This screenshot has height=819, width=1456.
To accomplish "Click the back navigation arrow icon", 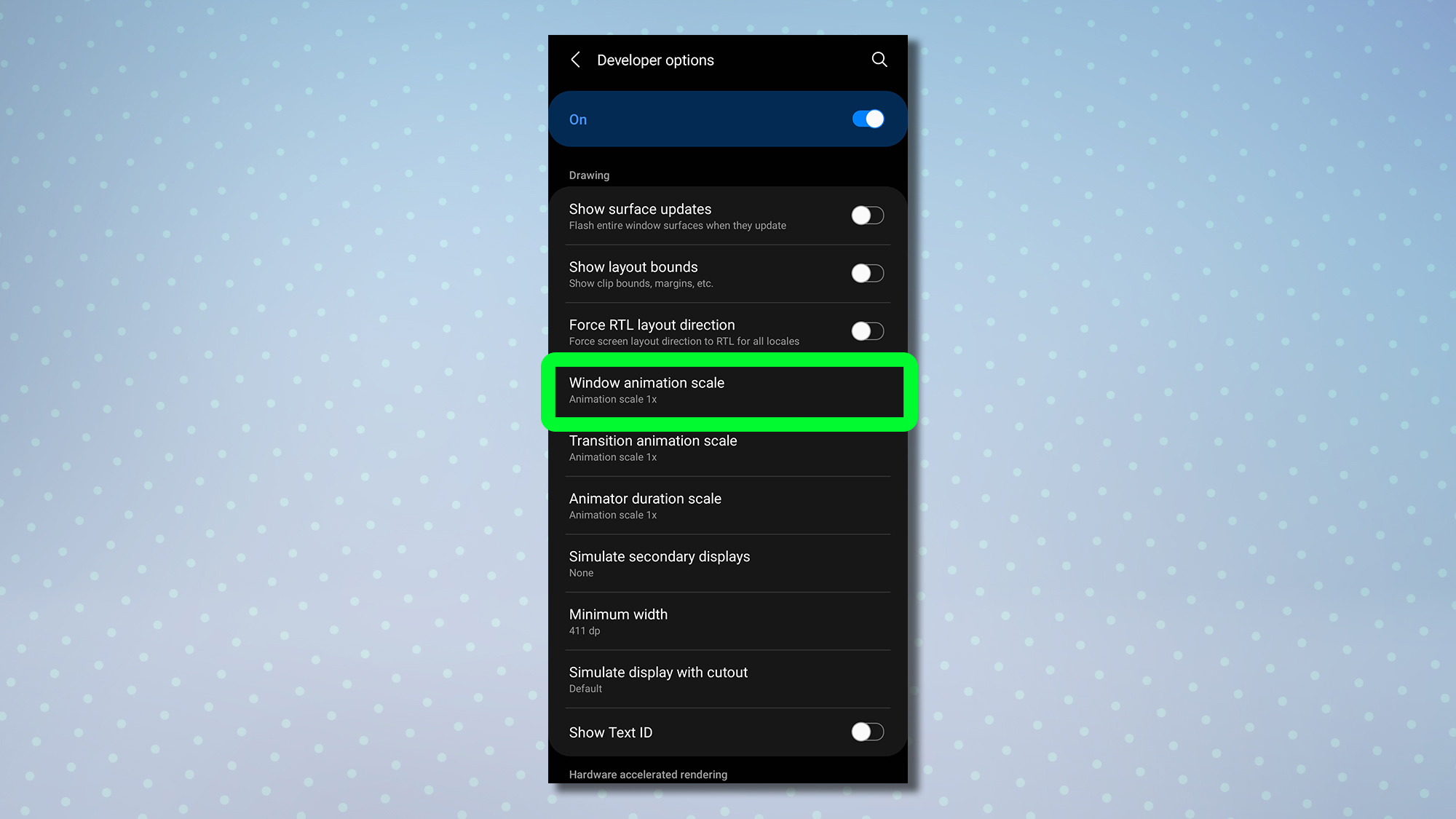I will (x=575, y=60).
